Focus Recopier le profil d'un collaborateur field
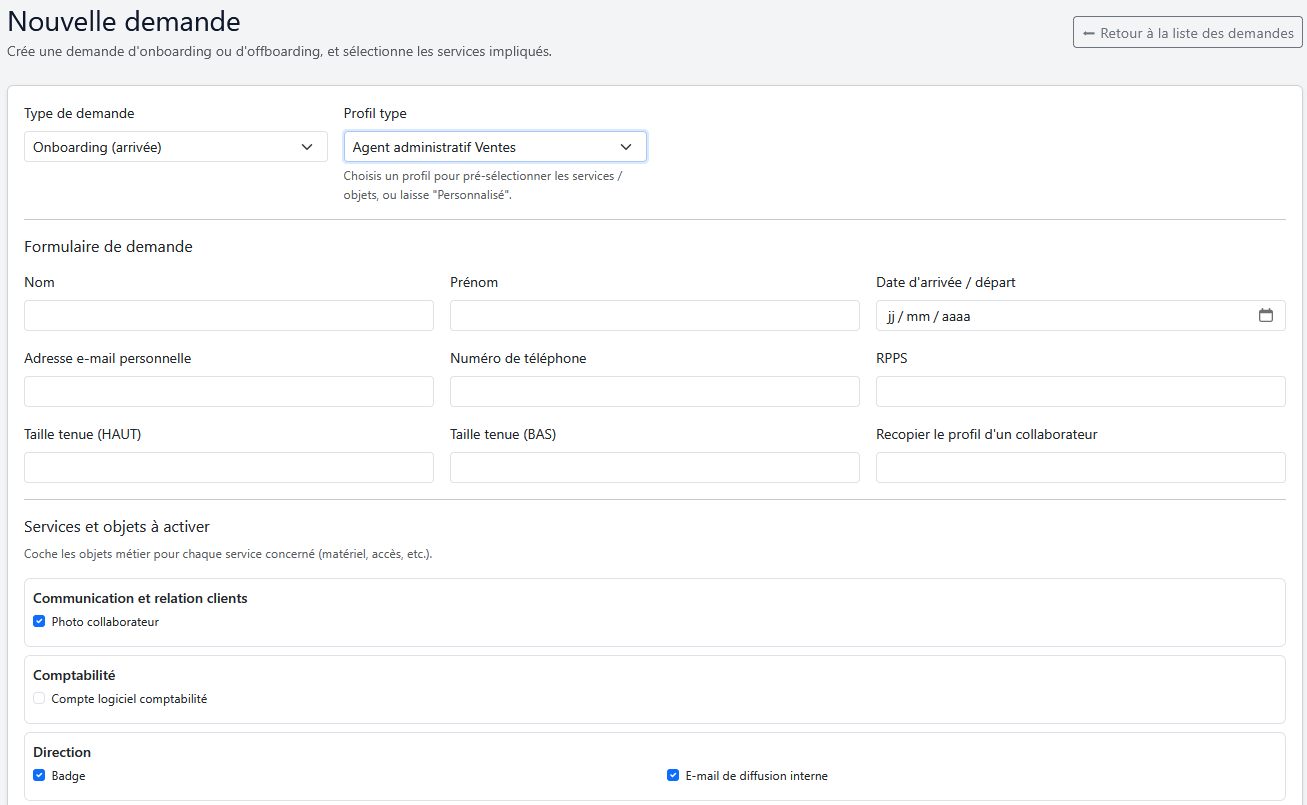The width and height of the screenshot is (1307, 805). click(x=1081, y=468)
